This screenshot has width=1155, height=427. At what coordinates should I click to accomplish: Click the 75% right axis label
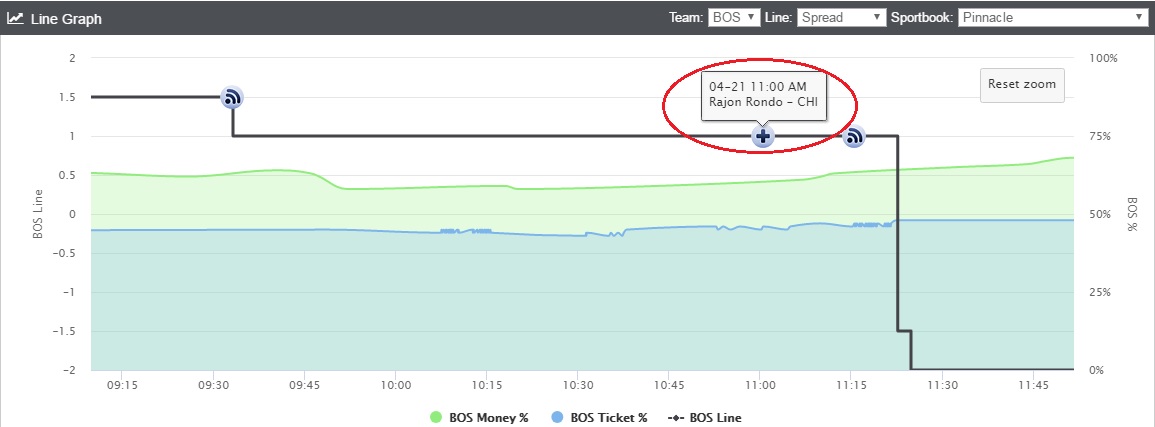pos(1098,136)
